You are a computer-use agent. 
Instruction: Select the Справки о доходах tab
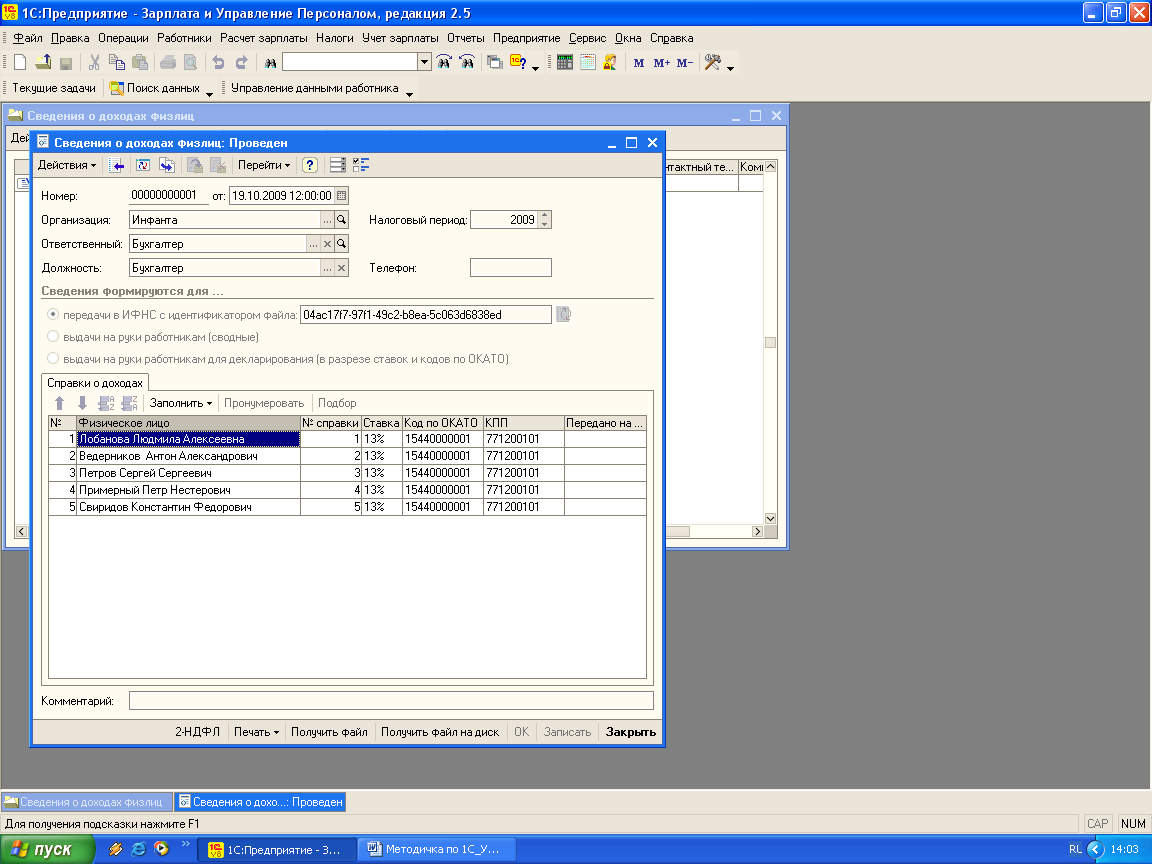pyautogui.click(x=95, y=383)
